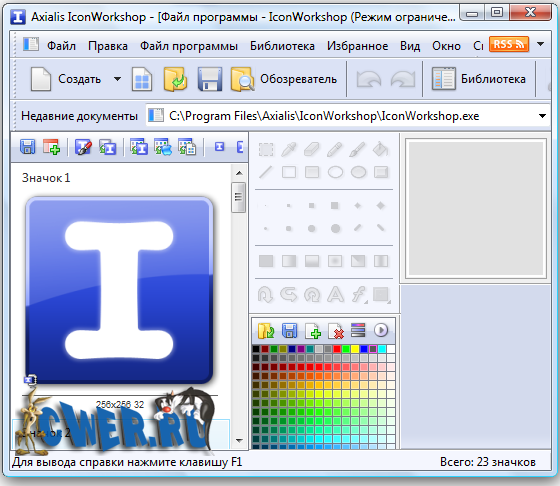Select the brush tool
This screenshot has width=560, height=486.
click(x=358, y=150)
